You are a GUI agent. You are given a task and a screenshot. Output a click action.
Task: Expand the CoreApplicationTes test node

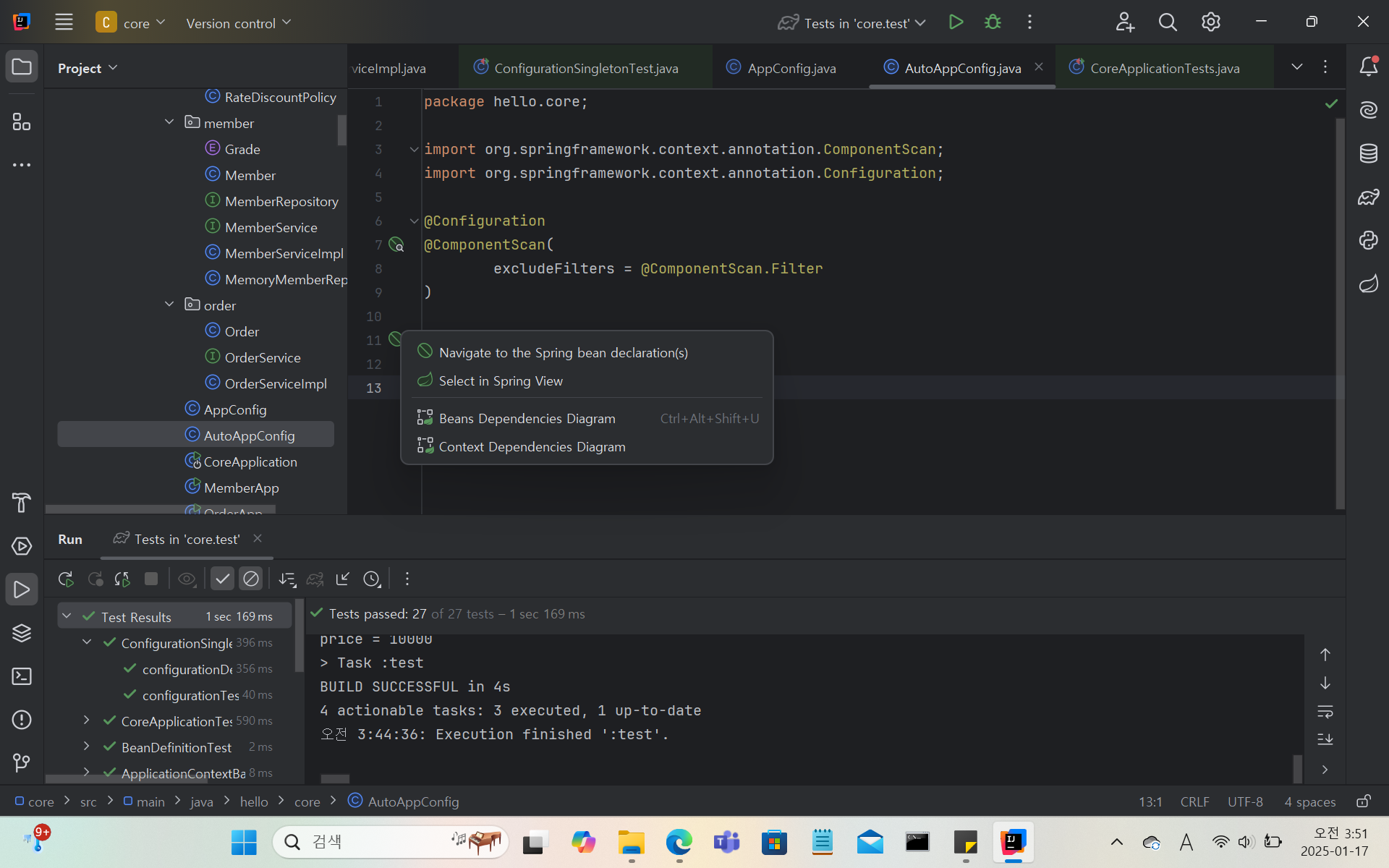87,720
